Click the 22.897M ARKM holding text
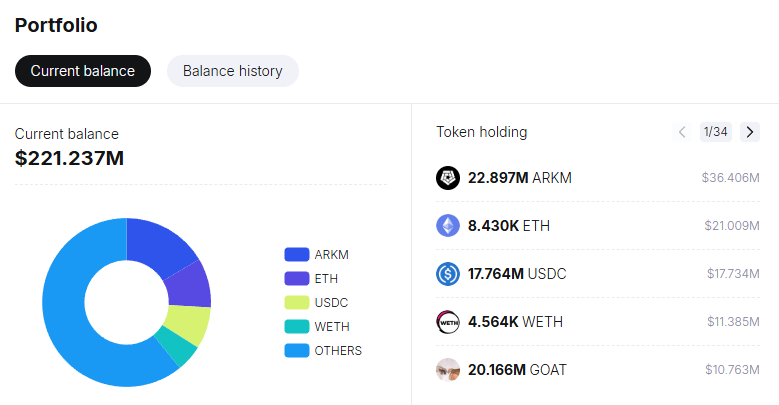This screenshot has height=405, width=779. pyautogui.click(x=520, y=178)
